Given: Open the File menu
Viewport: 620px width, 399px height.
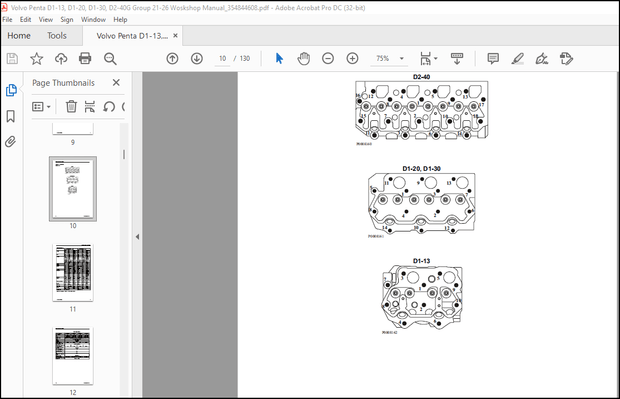Looking at the screenshot, I should [x=7, y=19].
